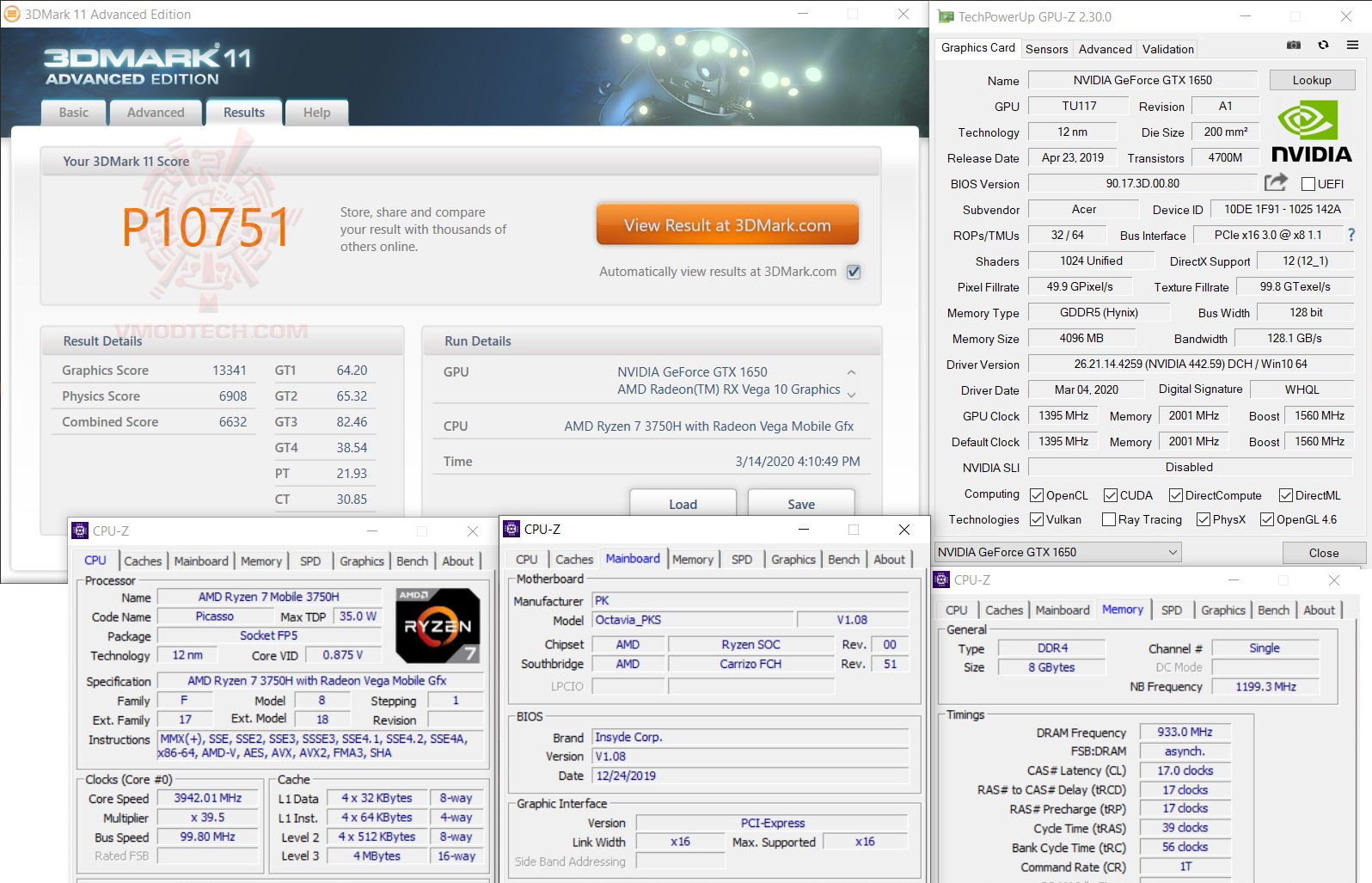
Task: Click the 3DMark 11 title bar icon
Action: (13, 14)
